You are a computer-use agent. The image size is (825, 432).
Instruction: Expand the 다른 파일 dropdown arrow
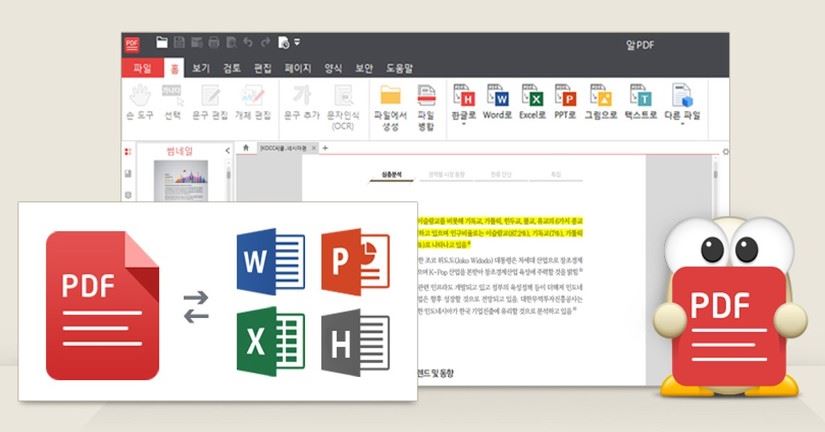(x=682, y=125)
